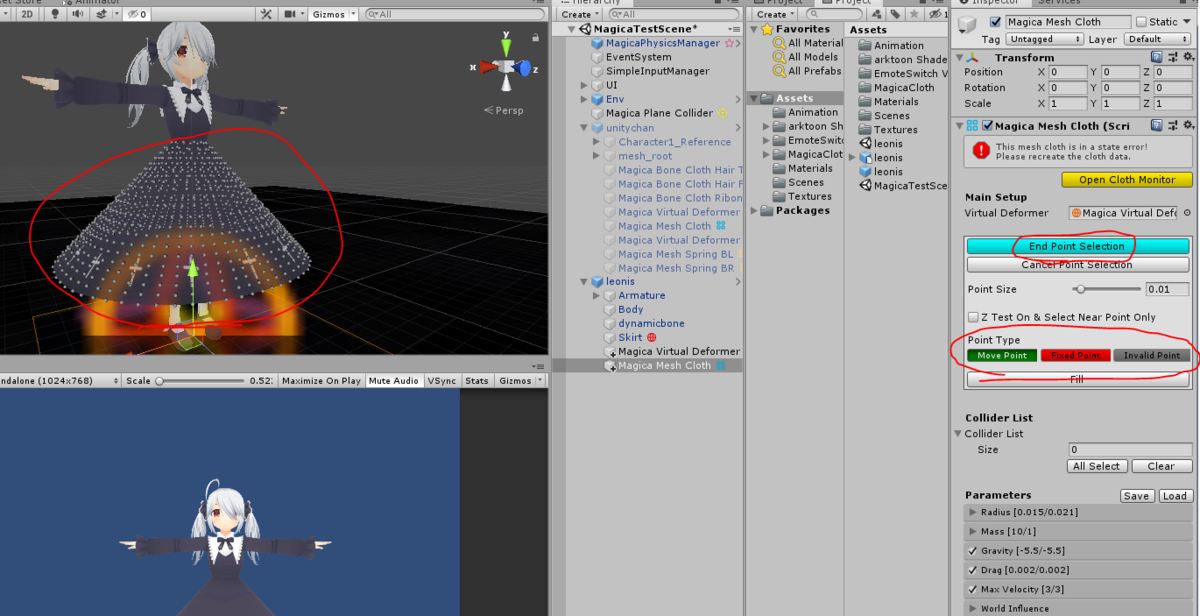Toggle 2D scene view mode
The width and height of the screenshot is (1200, 616).
pos(27,14)
